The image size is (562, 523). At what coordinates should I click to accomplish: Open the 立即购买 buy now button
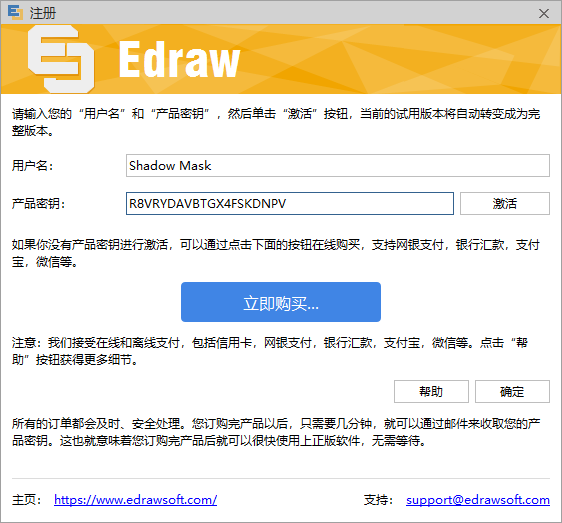point(281,302)
